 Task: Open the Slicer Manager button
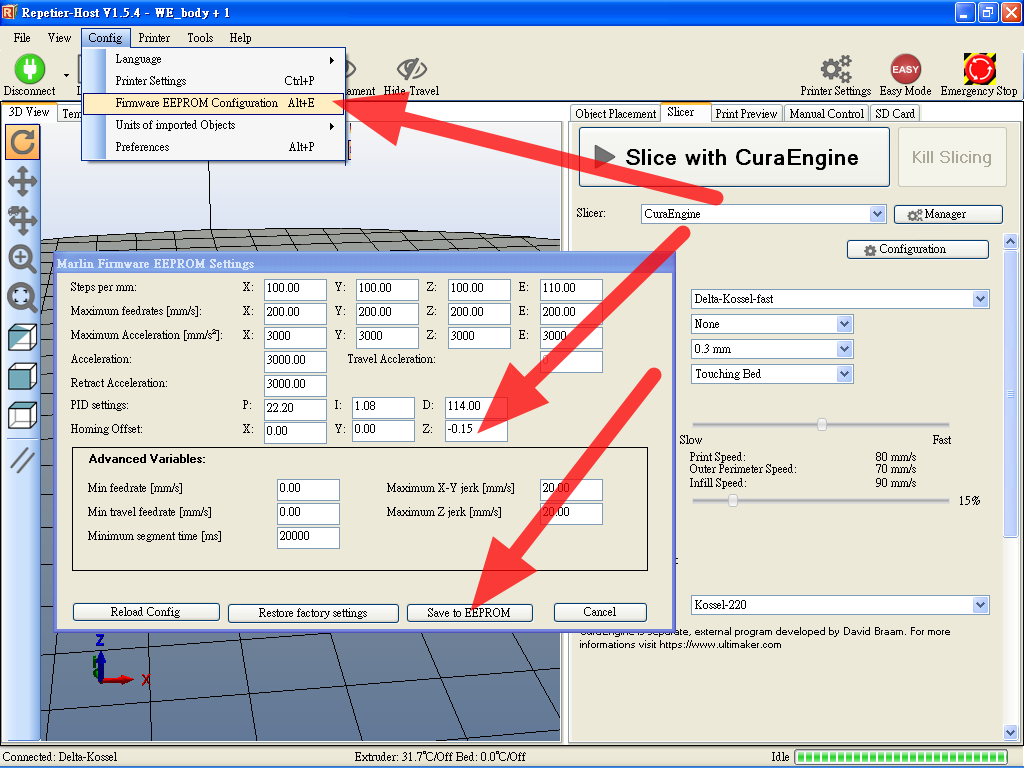coord(948,214)
